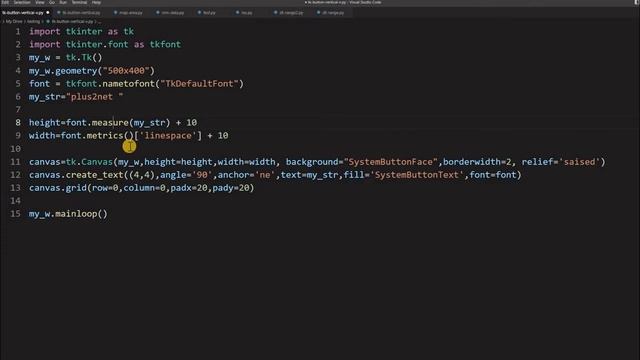Click the "TkDefaultFont" string on line 5
This screenshot has height=360, width=640.
(x=199, y=84)
